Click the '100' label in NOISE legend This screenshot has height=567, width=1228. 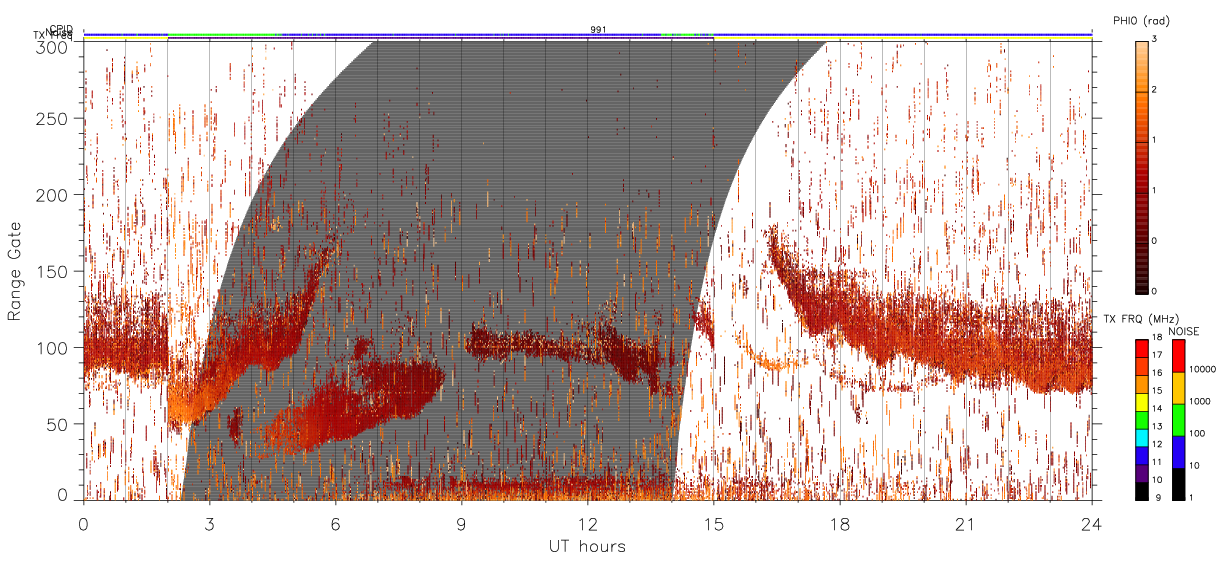[x=1199, y=432]
